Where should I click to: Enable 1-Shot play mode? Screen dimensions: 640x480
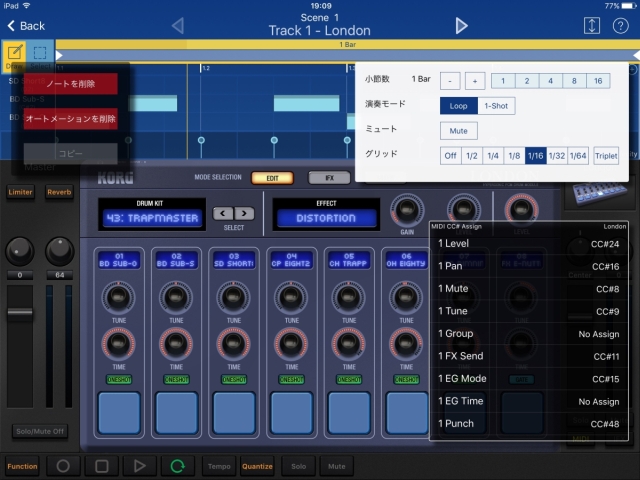click(496, 105)
